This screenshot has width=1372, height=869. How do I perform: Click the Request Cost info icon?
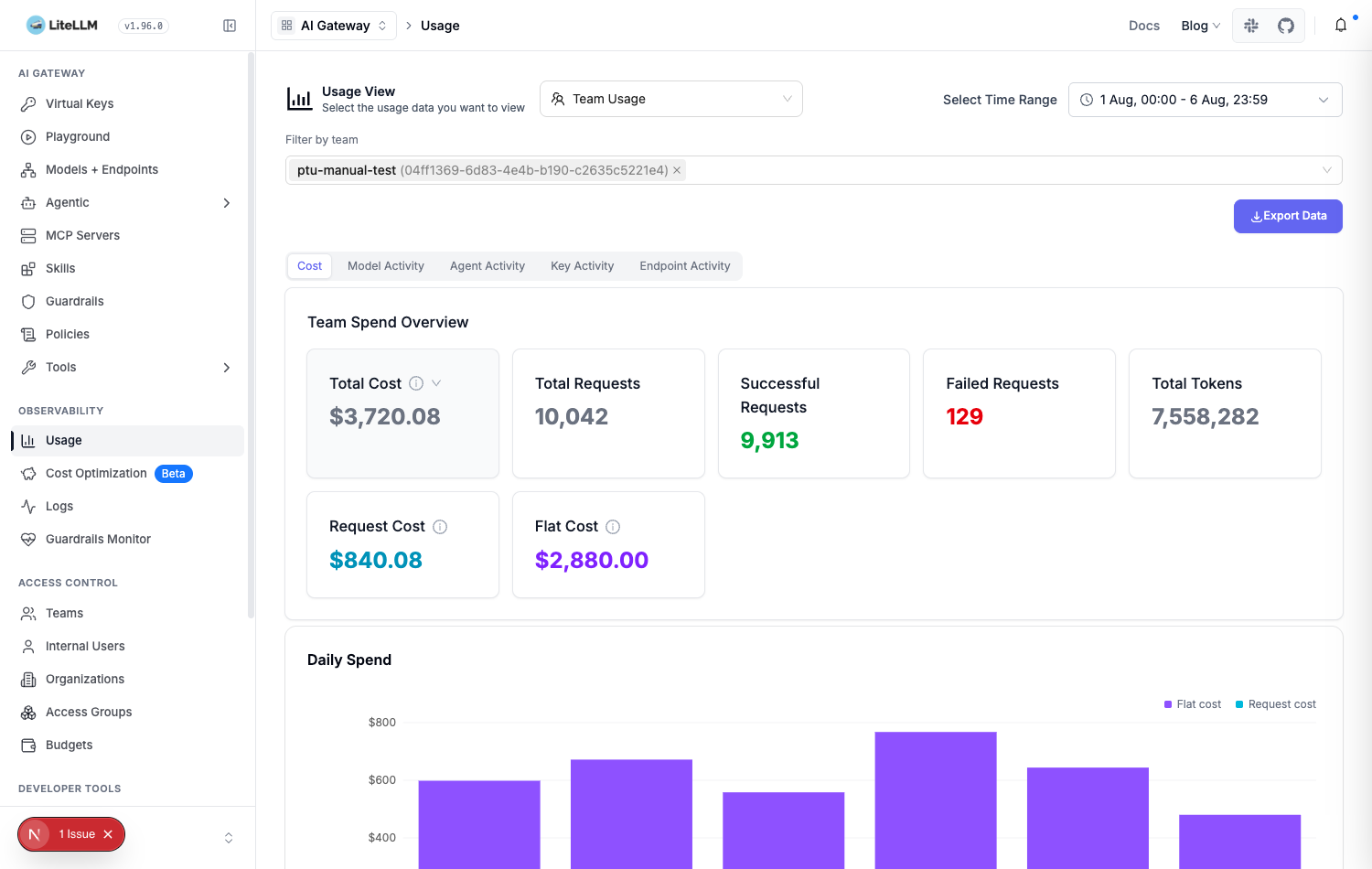pyautogui.click(x=440, y=527)
